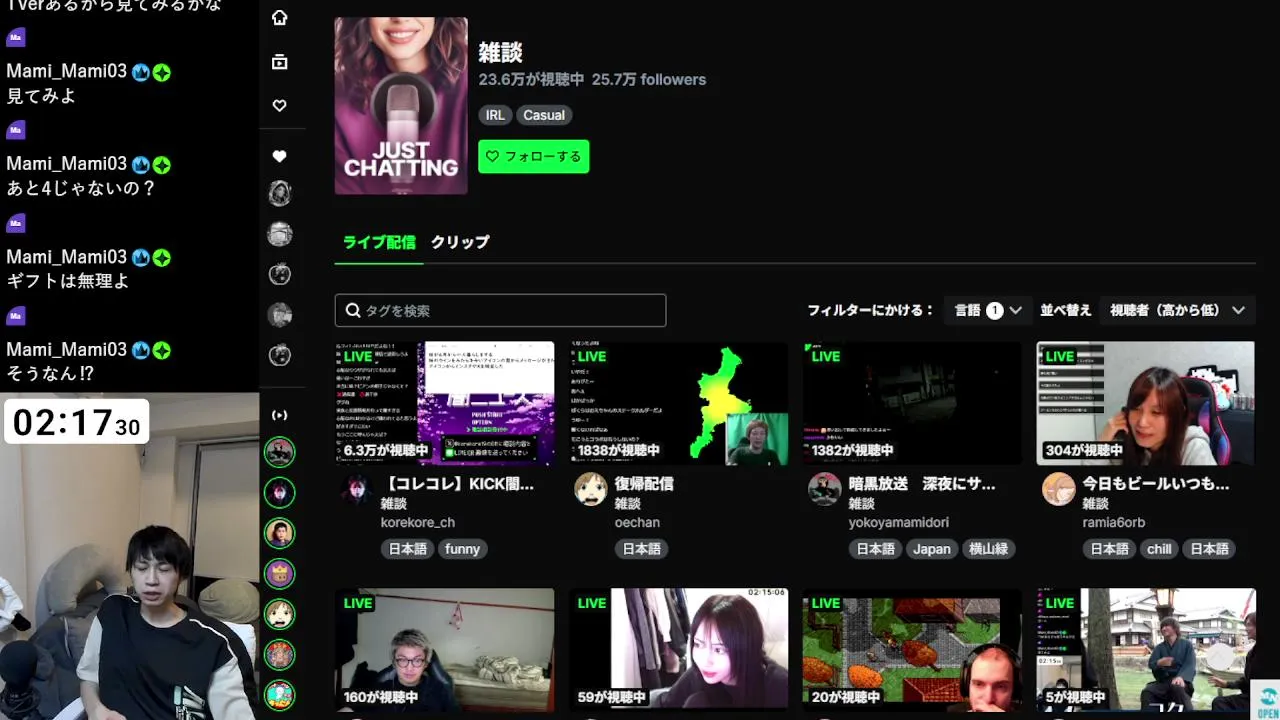Image resolution: width=1280 pixels, height=720 pixels.
Task: Click the 23.6万が視聴中 viewer count
Action: point(531,80)
